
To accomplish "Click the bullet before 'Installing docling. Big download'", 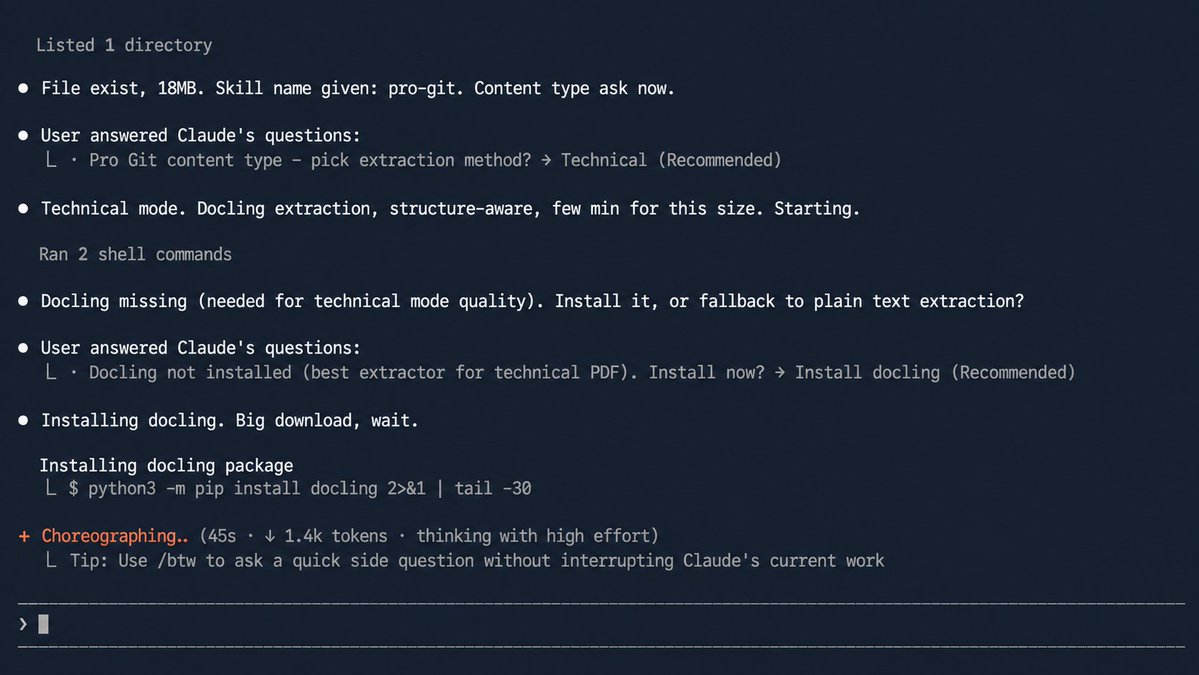I will (x=23, y=420).
